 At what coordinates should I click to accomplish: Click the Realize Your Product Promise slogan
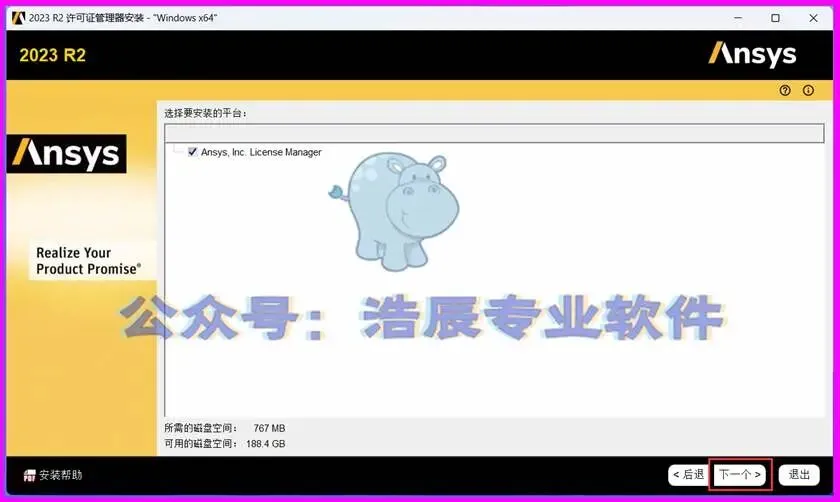[89, 260]
